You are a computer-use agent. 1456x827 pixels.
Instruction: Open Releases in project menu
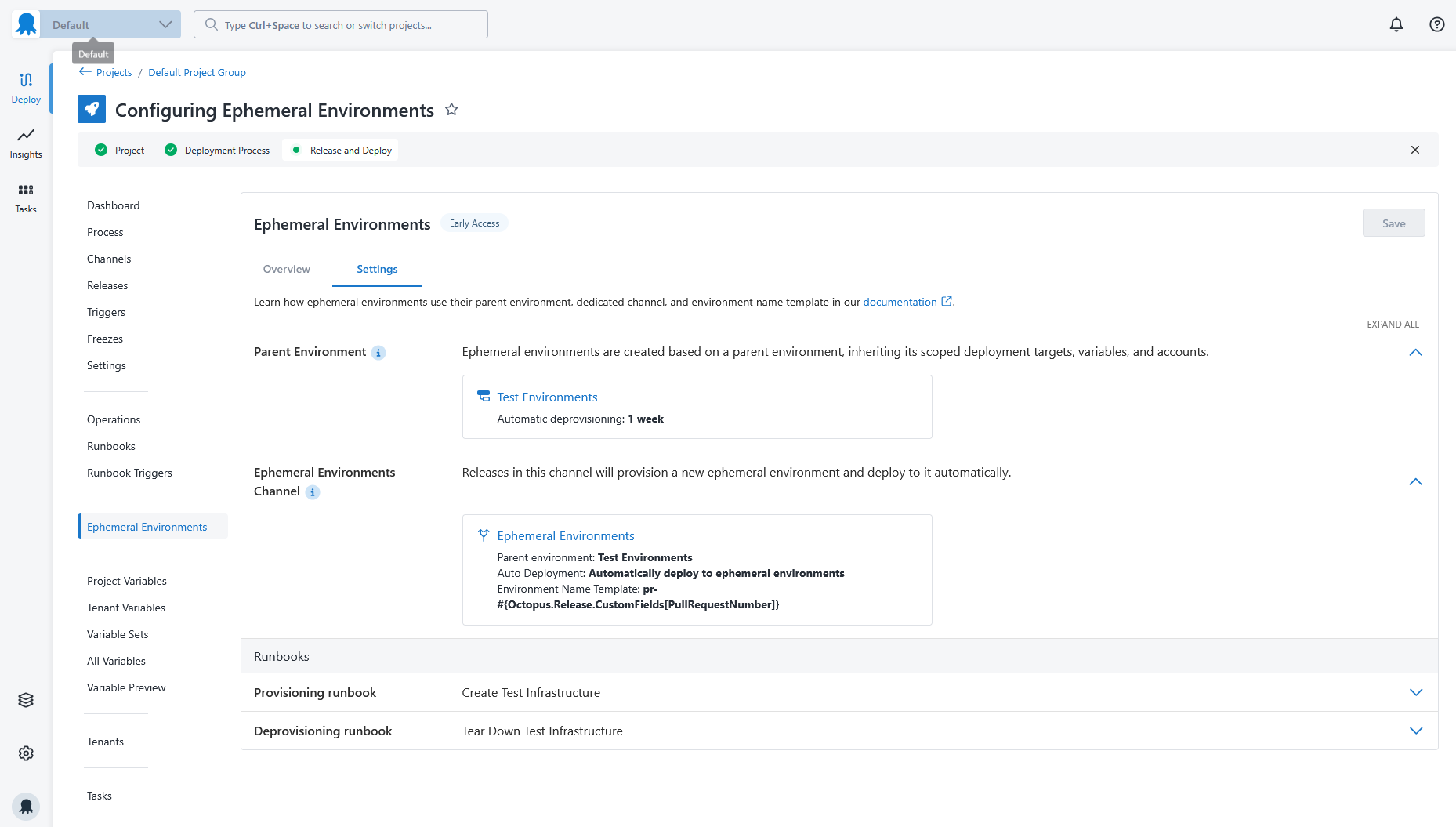coord(107,285)
